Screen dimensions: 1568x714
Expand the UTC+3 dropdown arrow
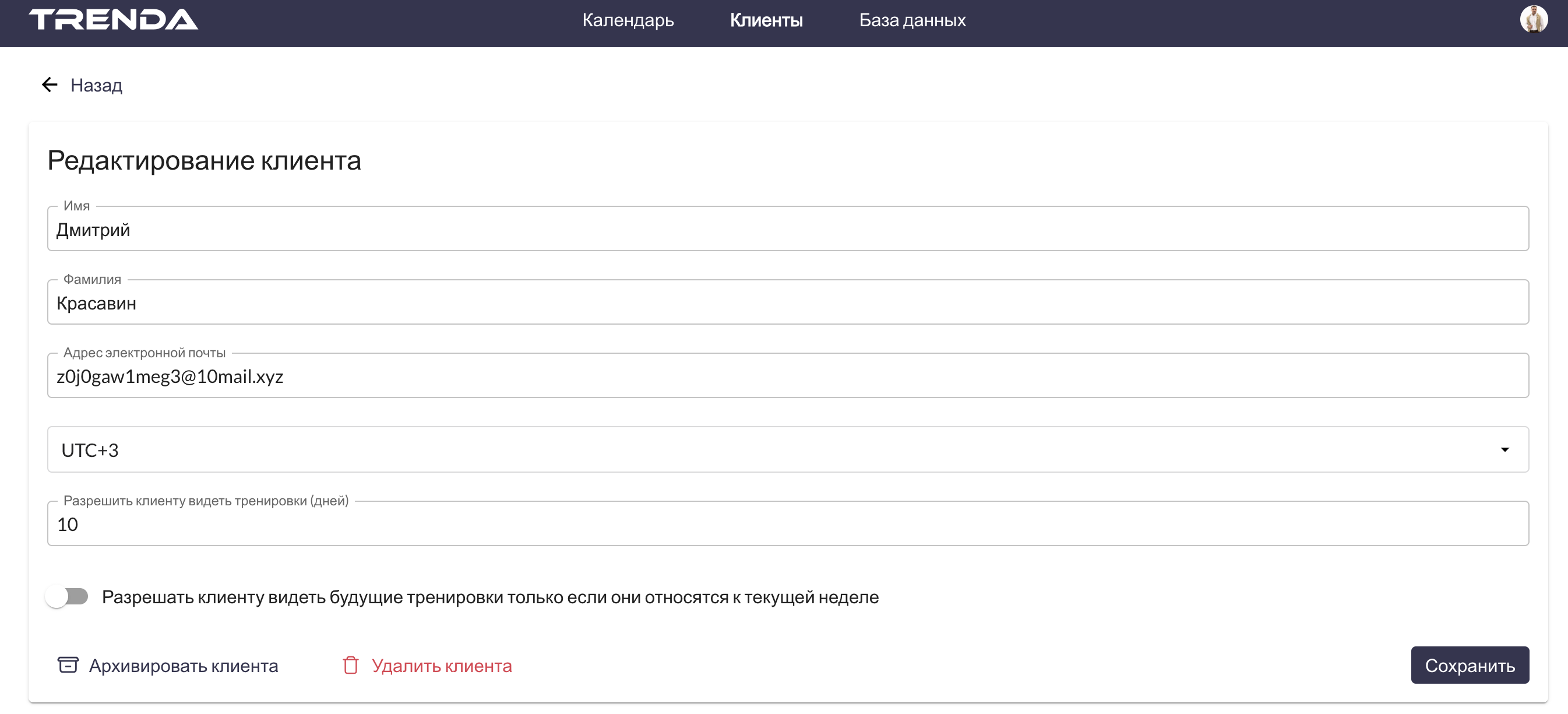1504,449
